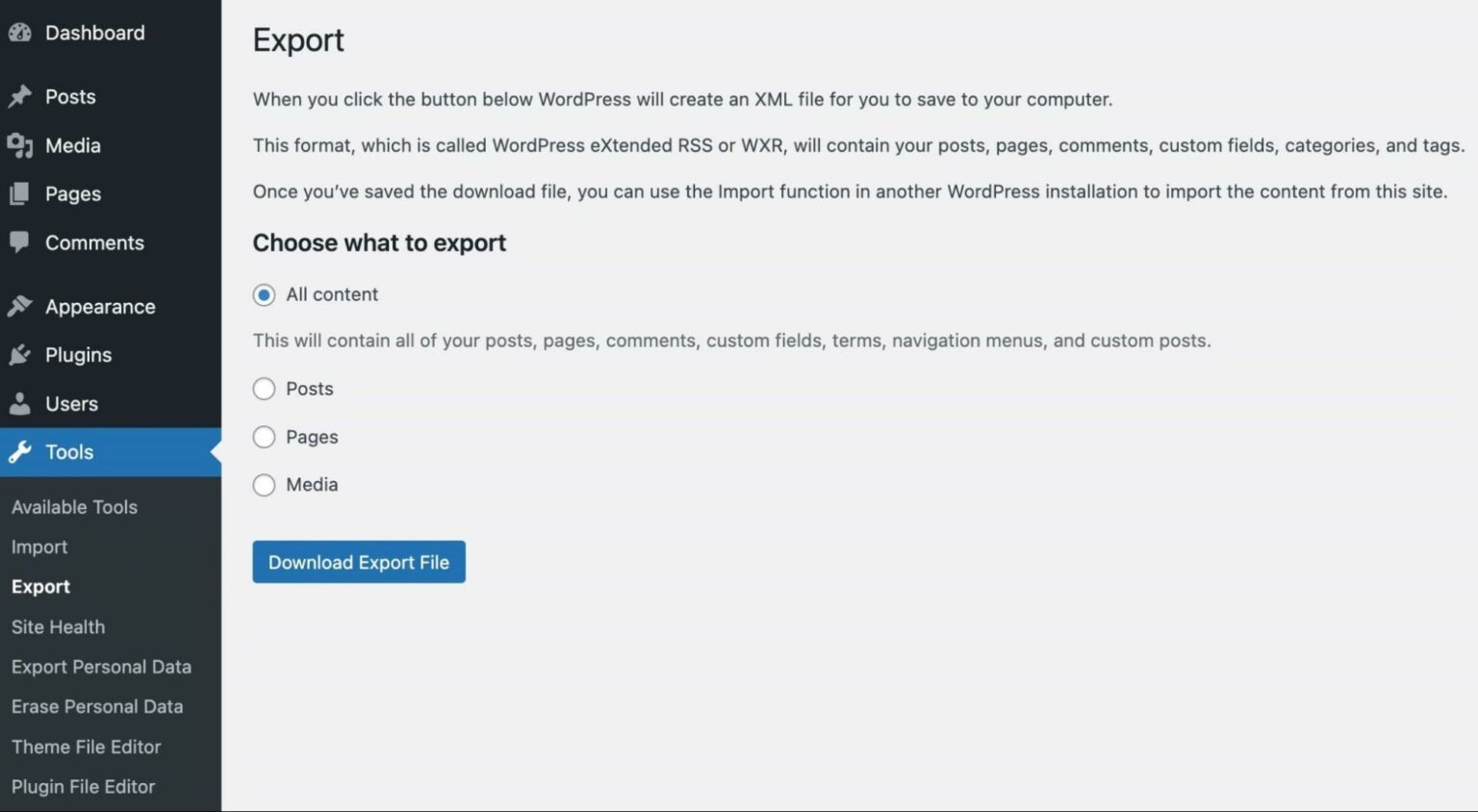Click the Media library icon
This screenshot has width=1478, height=812.
[20, 145]
